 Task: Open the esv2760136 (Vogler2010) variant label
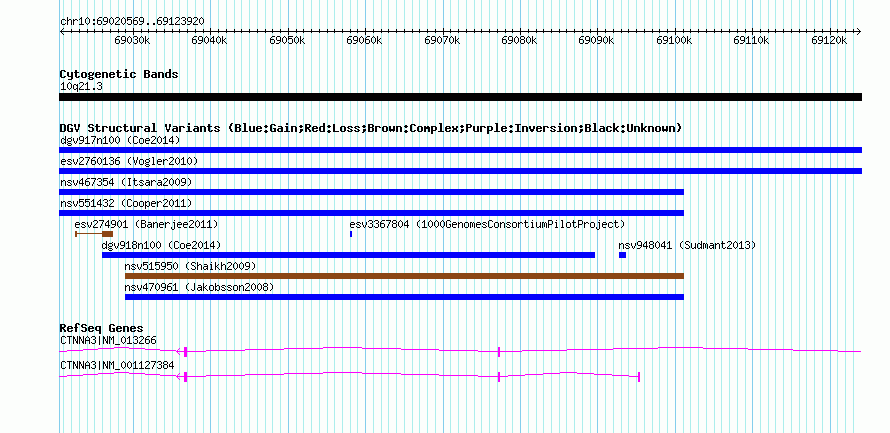(129, 161)
